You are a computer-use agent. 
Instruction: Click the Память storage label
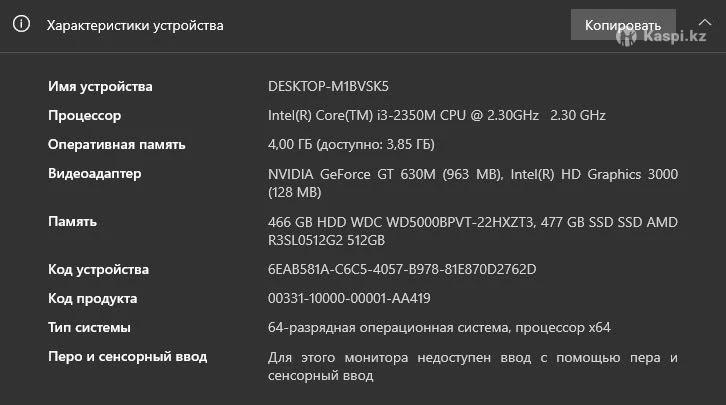[x=72, y=221]
